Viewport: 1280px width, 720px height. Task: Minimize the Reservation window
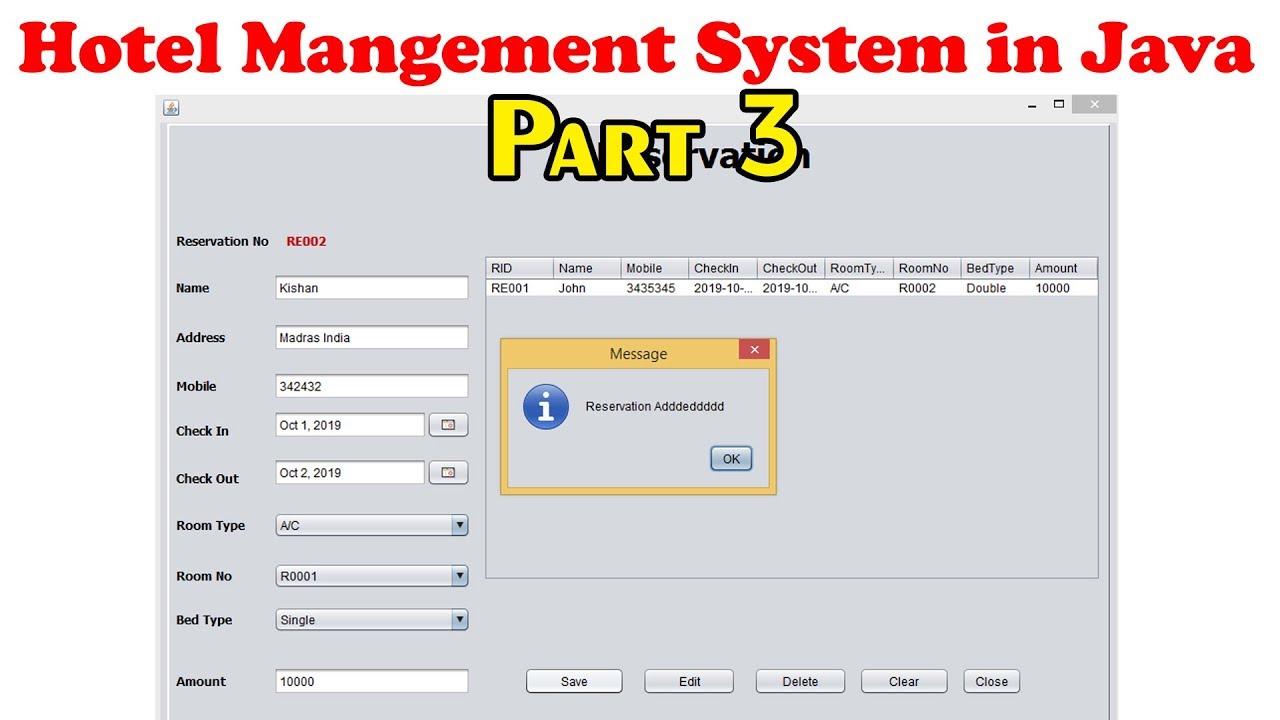pyautogui.click(x=1033, y=104)
